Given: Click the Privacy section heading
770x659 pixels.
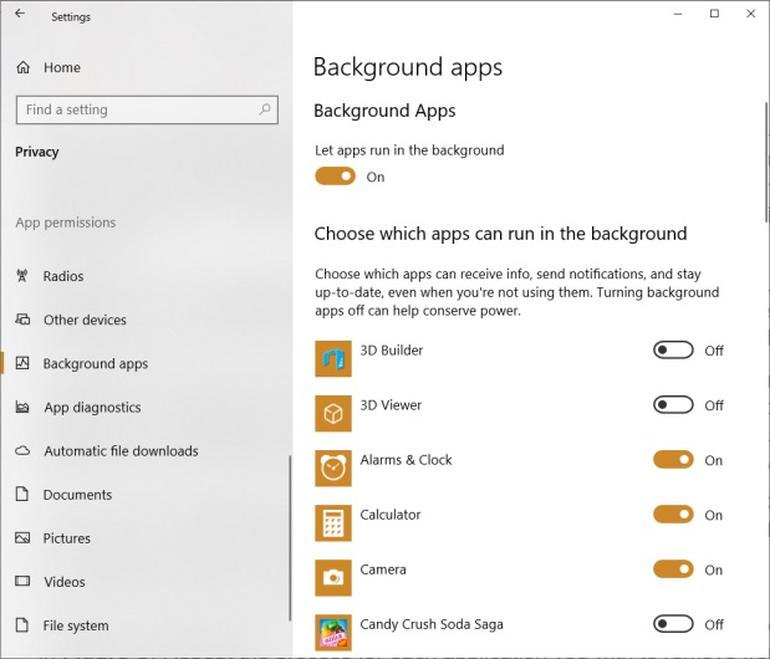Looking at the screenshot, I should point(37,152).
